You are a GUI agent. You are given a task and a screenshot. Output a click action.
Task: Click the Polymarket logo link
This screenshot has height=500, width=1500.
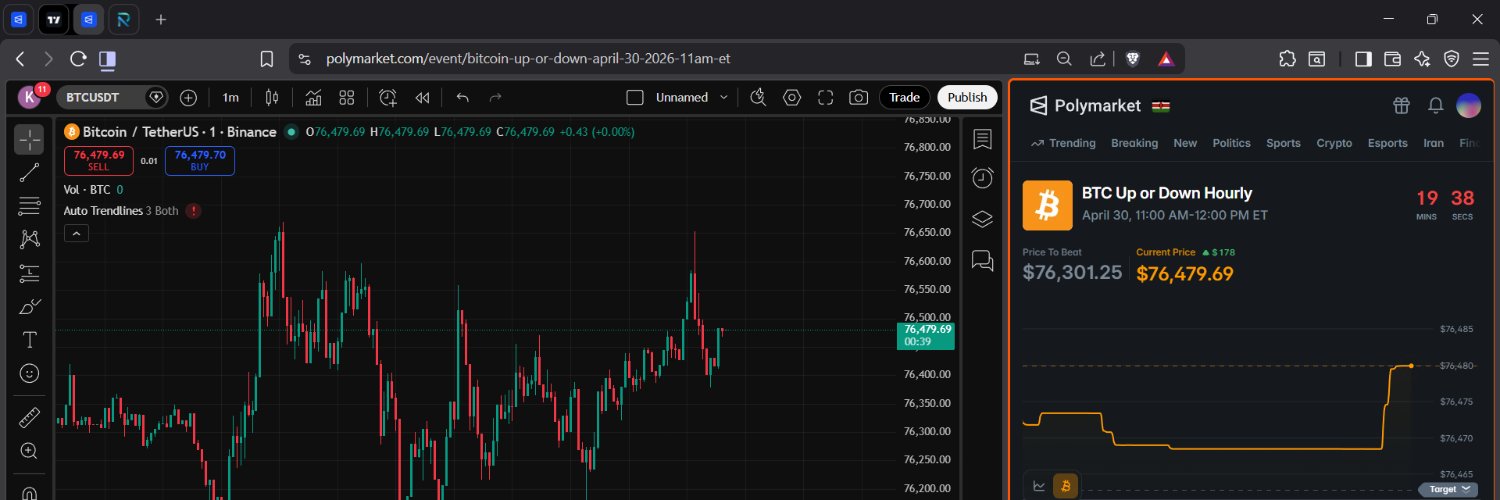(x=1087, y=105)
